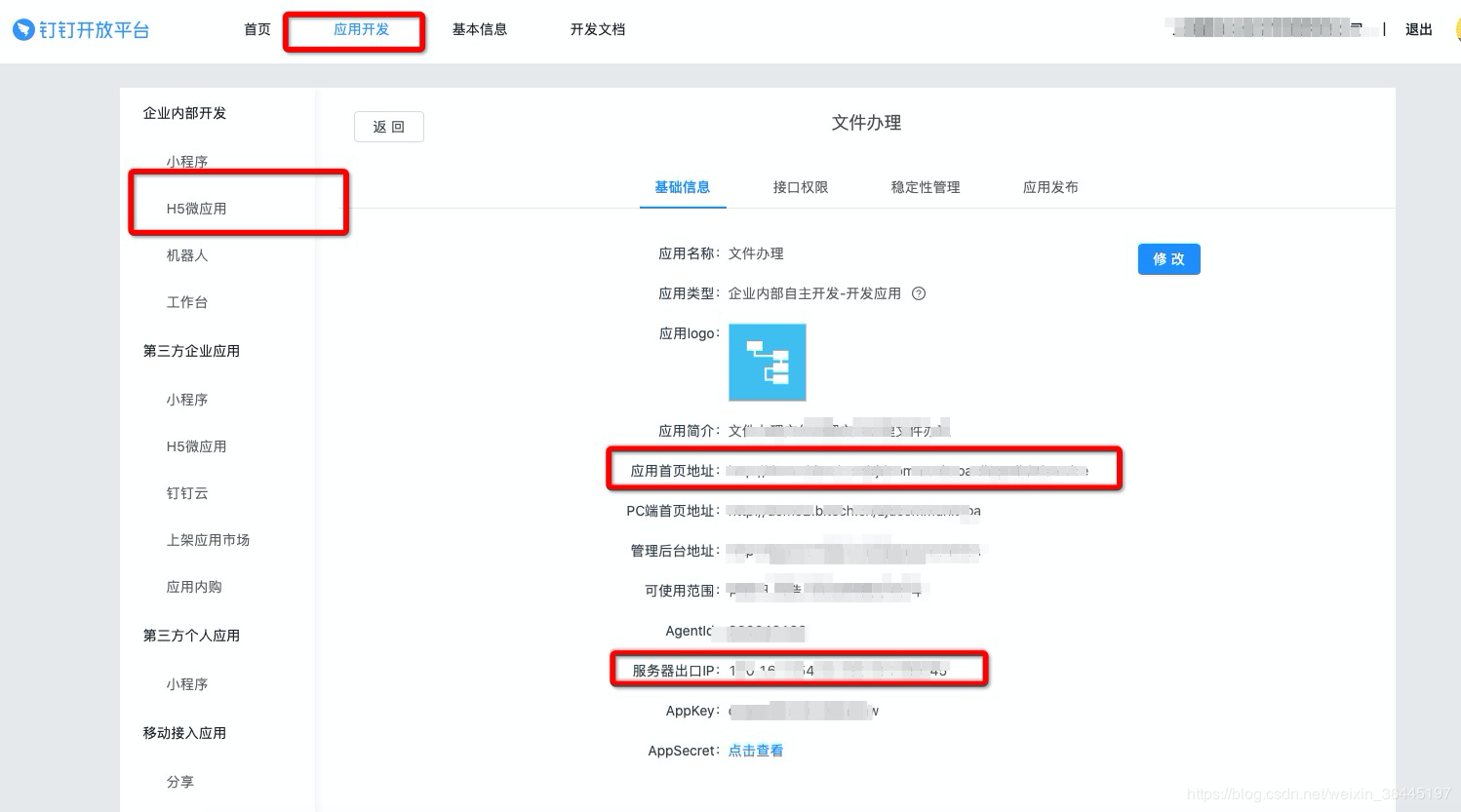Click the 企业内部自主开发-开发应用 type text

(814, 293)
